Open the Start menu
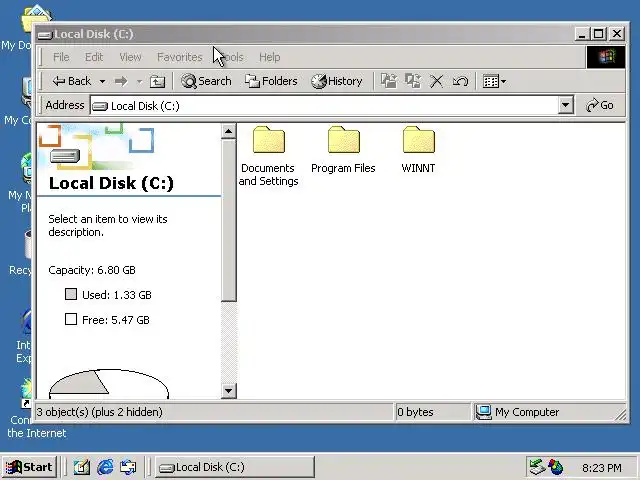This screenshot has width=640, height=480. tap(29, 467)
